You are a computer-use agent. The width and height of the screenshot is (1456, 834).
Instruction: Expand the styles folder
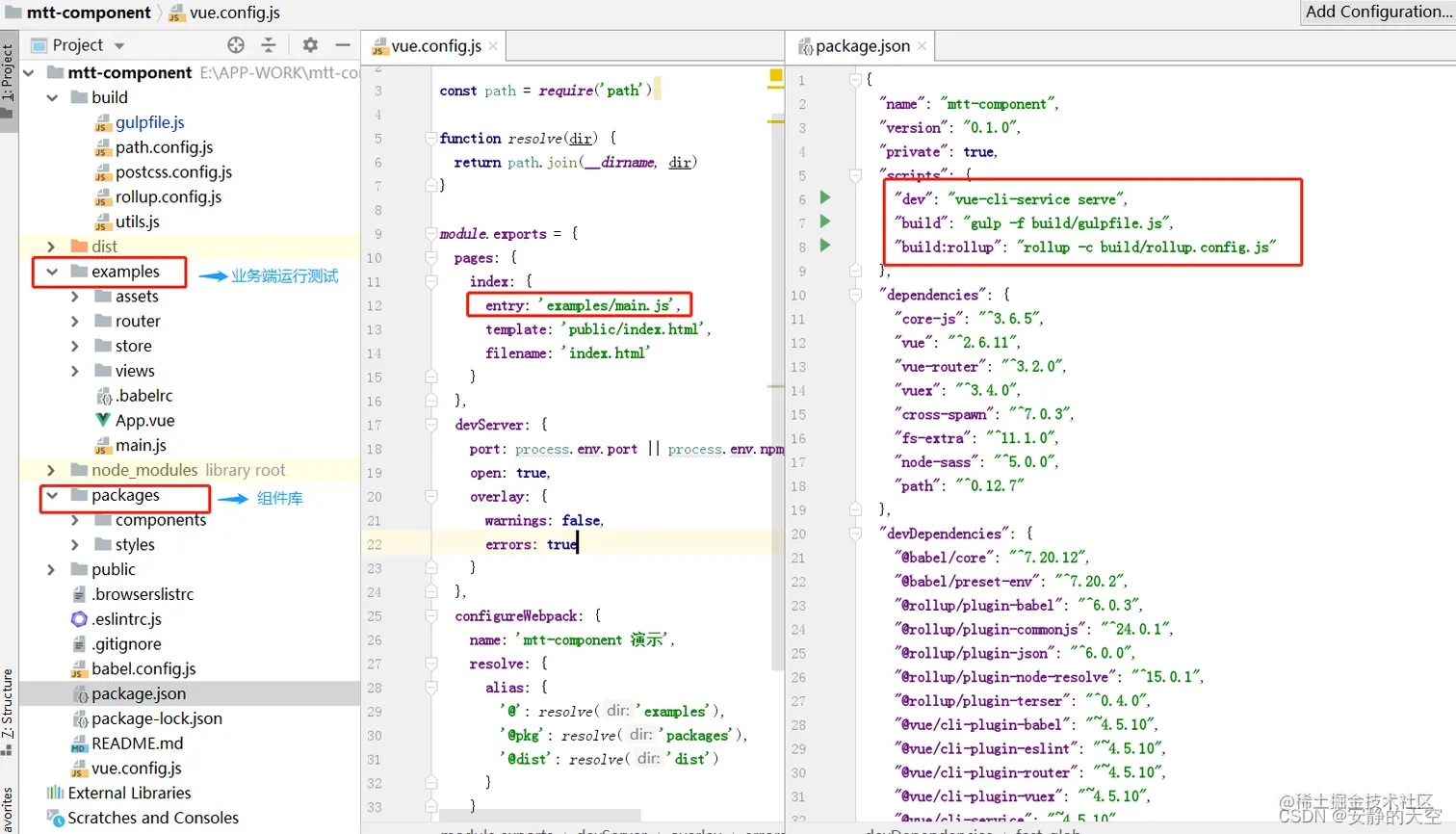pos(75,545)
